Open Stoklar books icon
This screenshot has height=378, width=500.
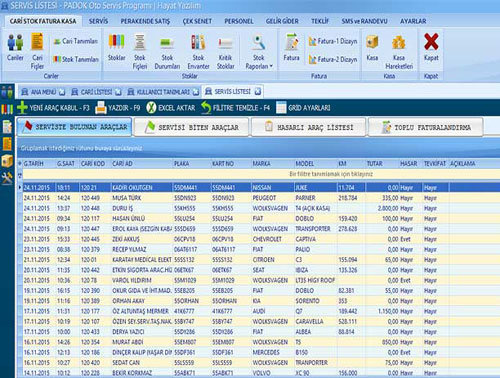(x=116, y=48)
